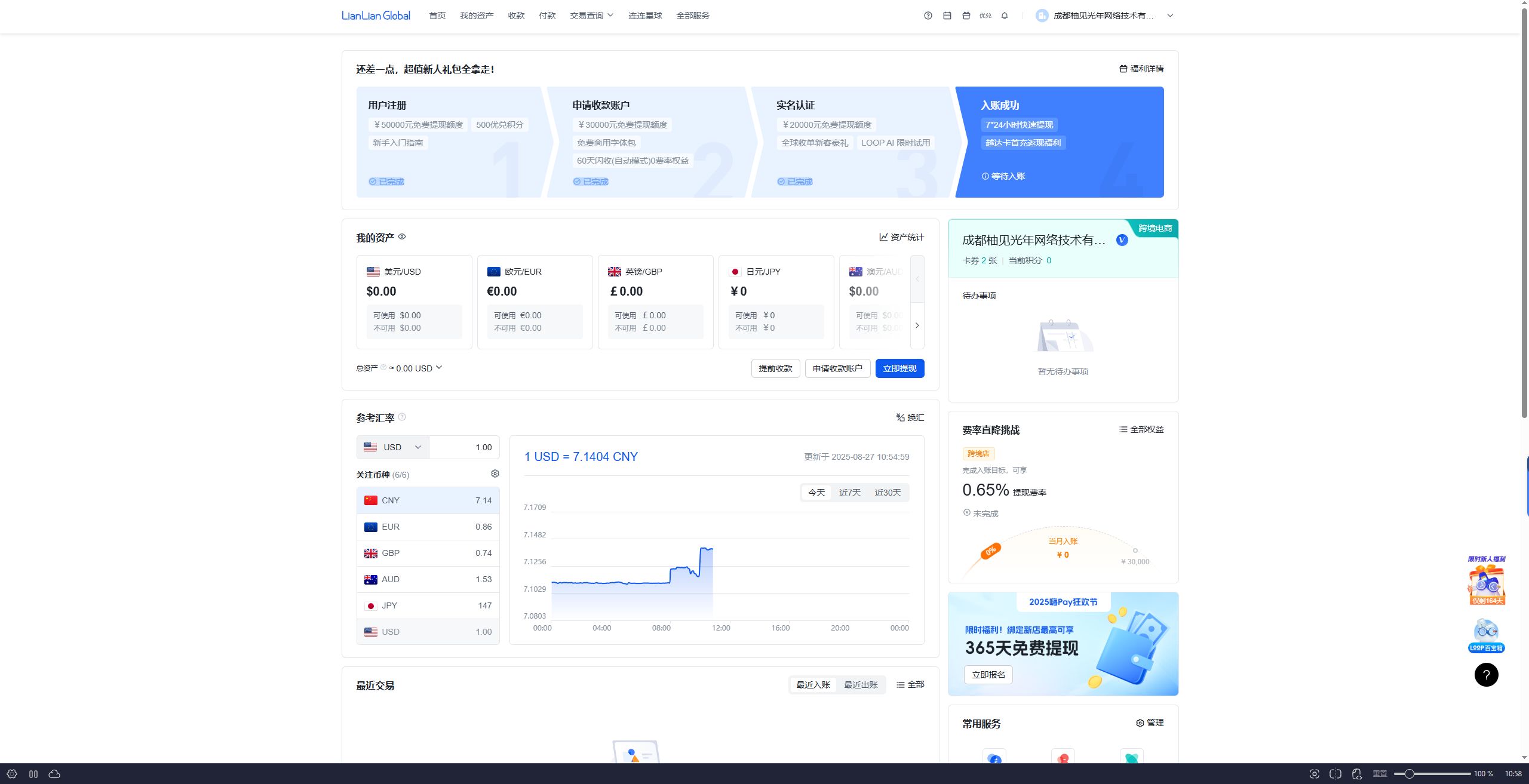Toggle asset visibility eye icon beside 我的资产

(x=402, y=236)
